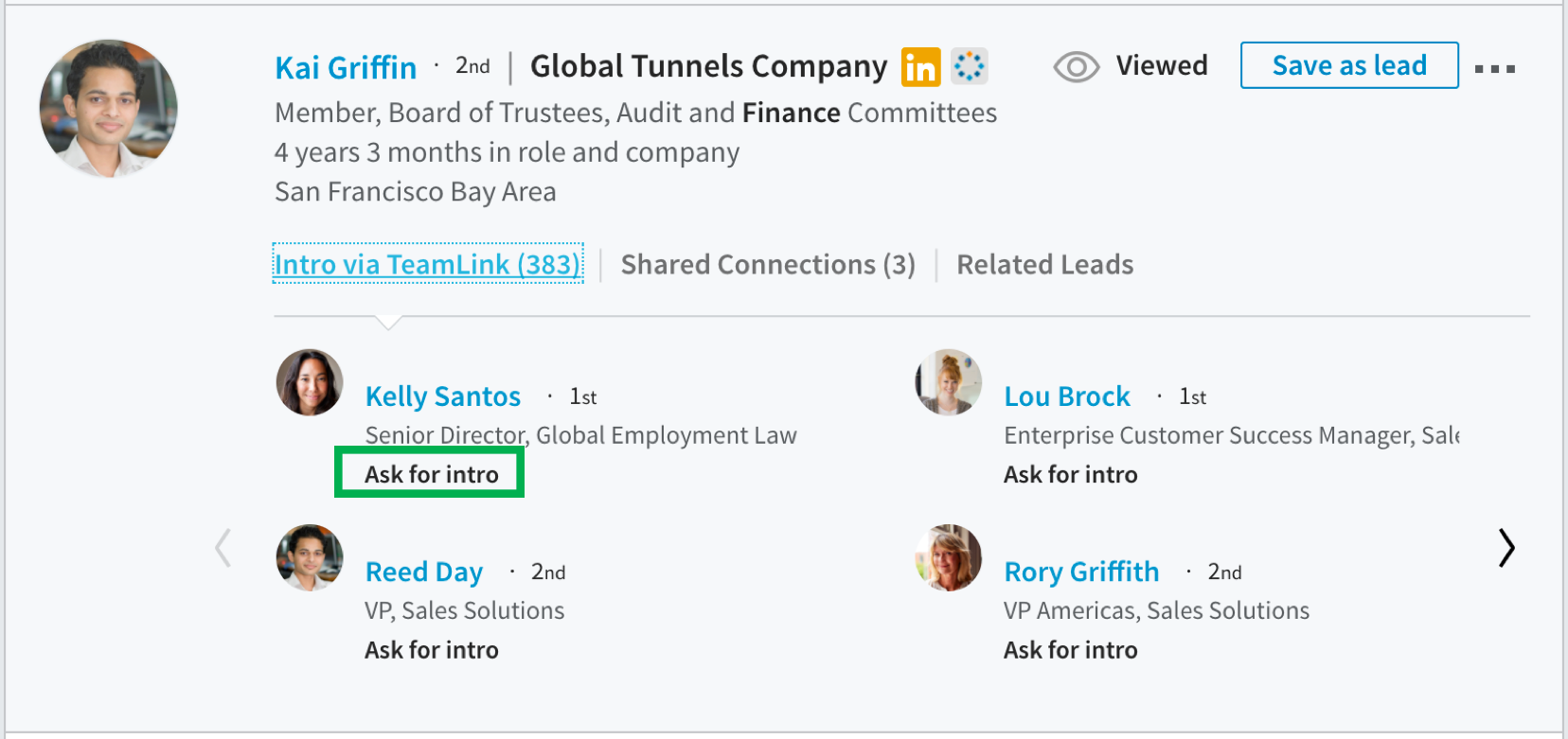Click Reed Day's 2nd degree badge
Image resolution: width=1568 pixels, height=739 pixels.
click(x=548, y=572)
